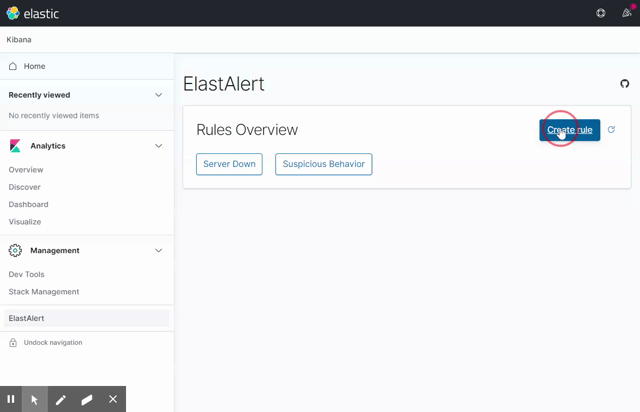Open Visualize in navigation

[x=25, y=222]
